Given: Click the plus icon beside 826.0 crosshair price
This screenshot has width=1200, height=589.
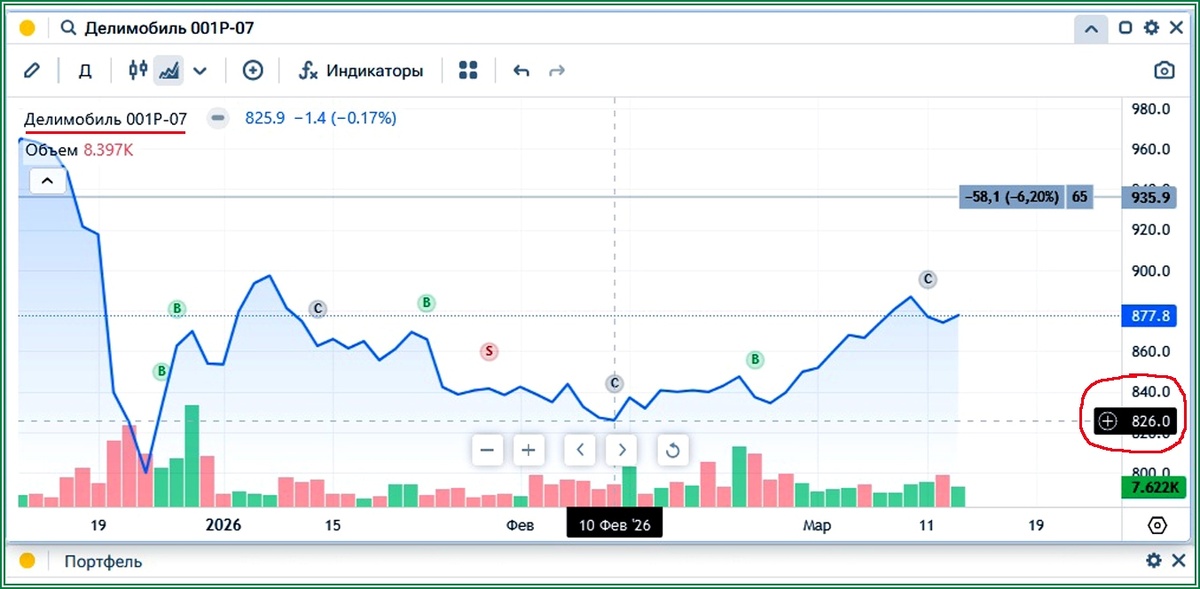Looking at the screenshot, I should point(1107,421).
